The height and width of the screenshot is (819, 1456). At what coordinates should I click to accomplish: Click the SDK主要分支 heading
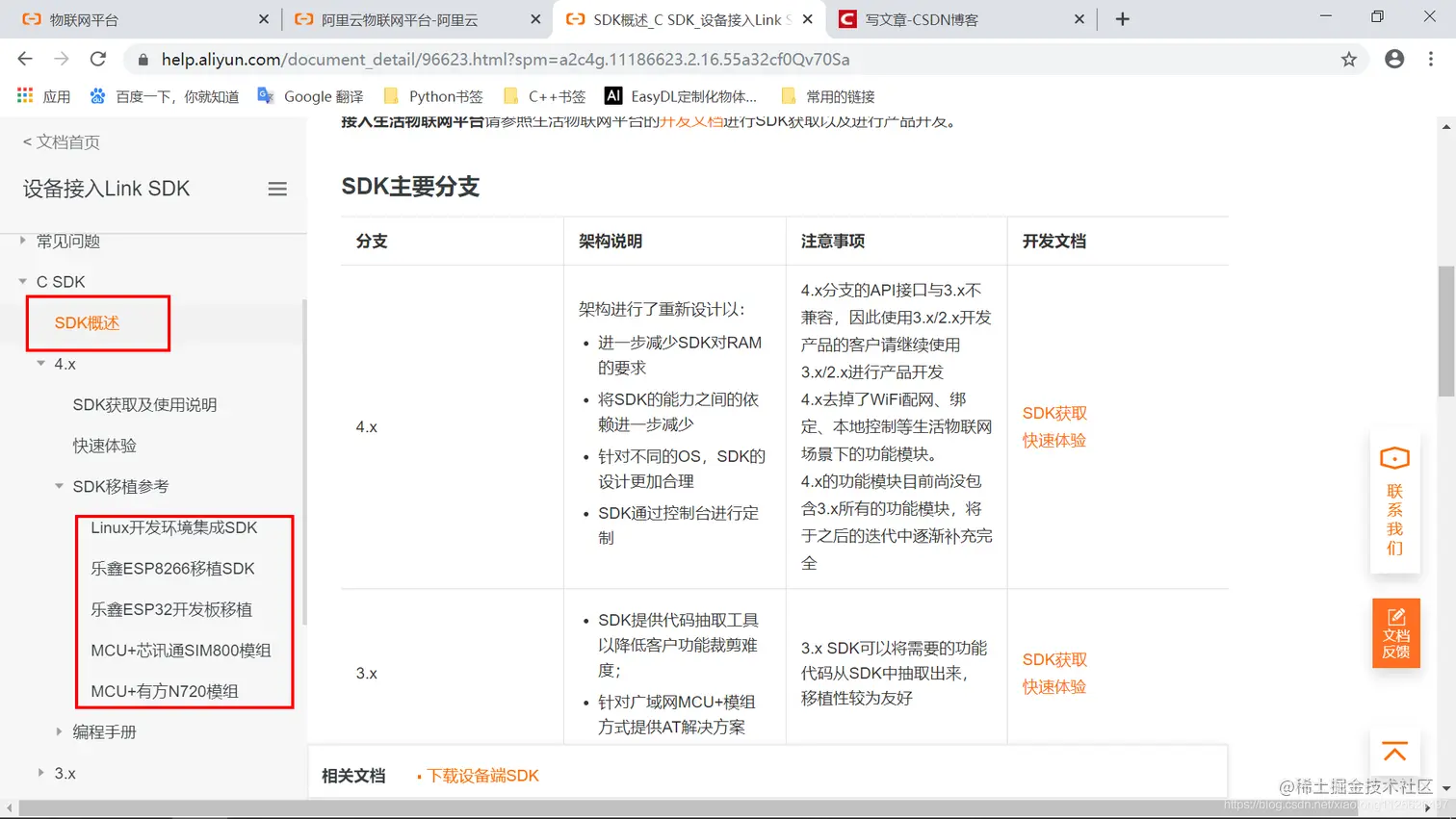[x=410, y=187]
